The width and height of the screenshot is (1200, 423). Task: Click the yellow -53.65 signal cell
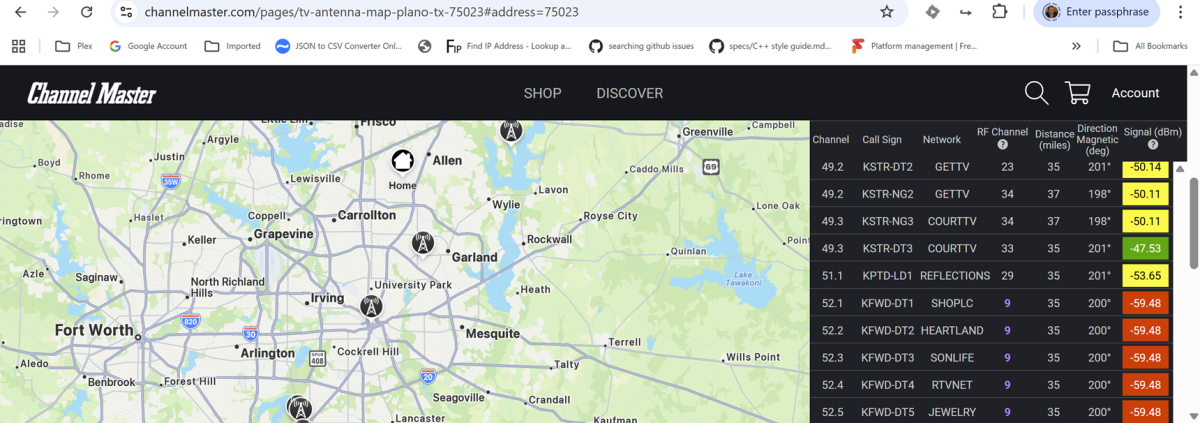[x=1145, y=276]
